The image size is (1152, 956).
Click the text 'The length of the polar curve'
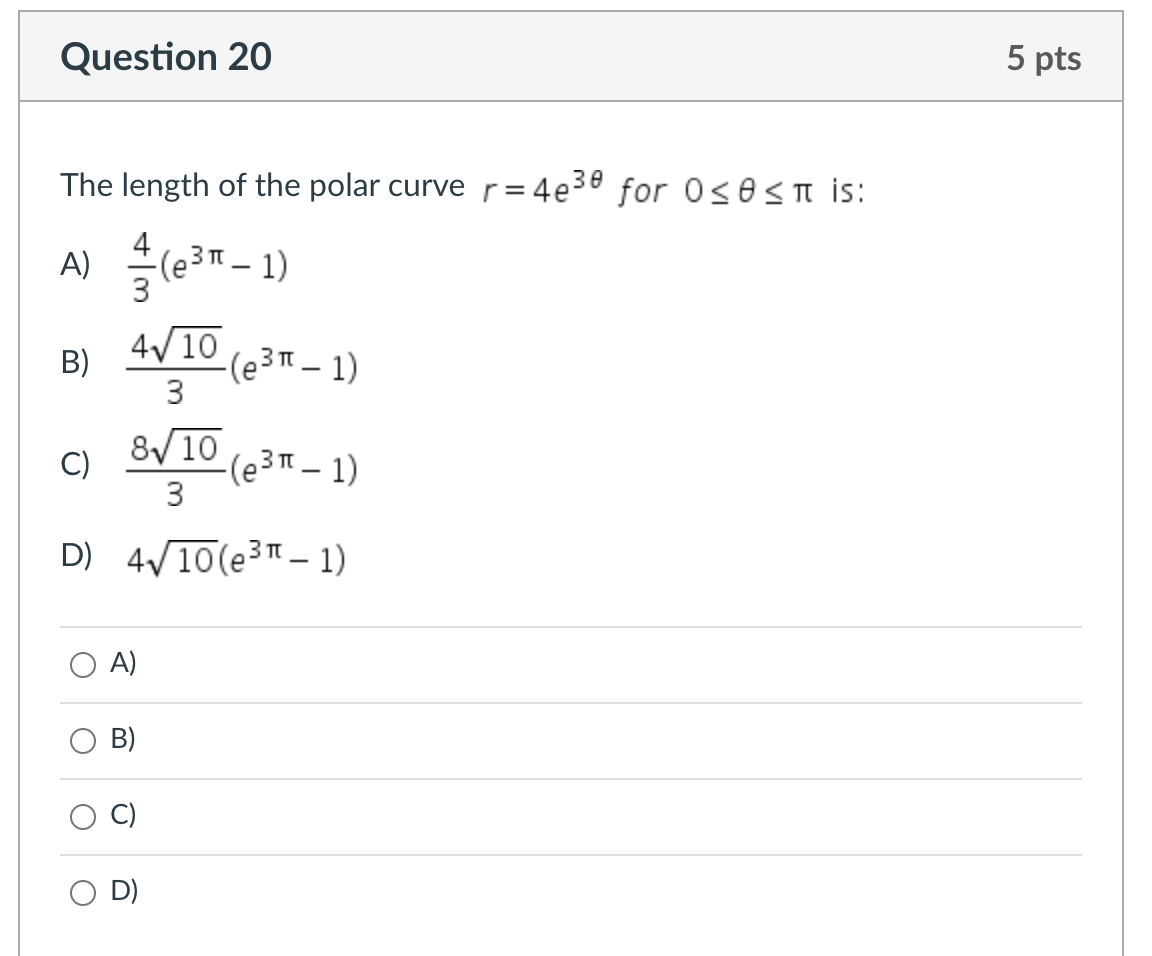point(262,186)
